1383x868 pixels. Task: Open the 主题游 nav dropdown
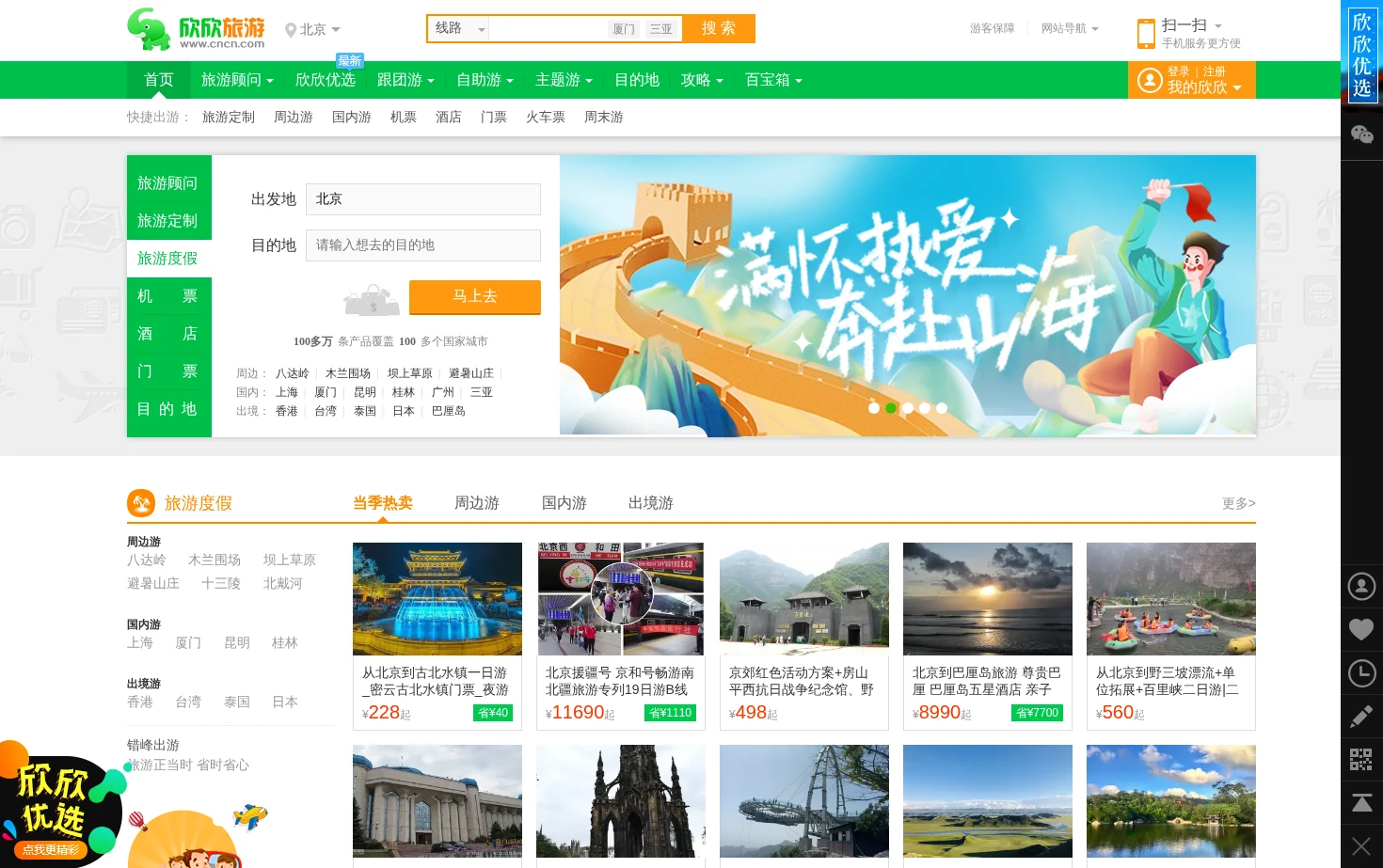coord(564,80)
